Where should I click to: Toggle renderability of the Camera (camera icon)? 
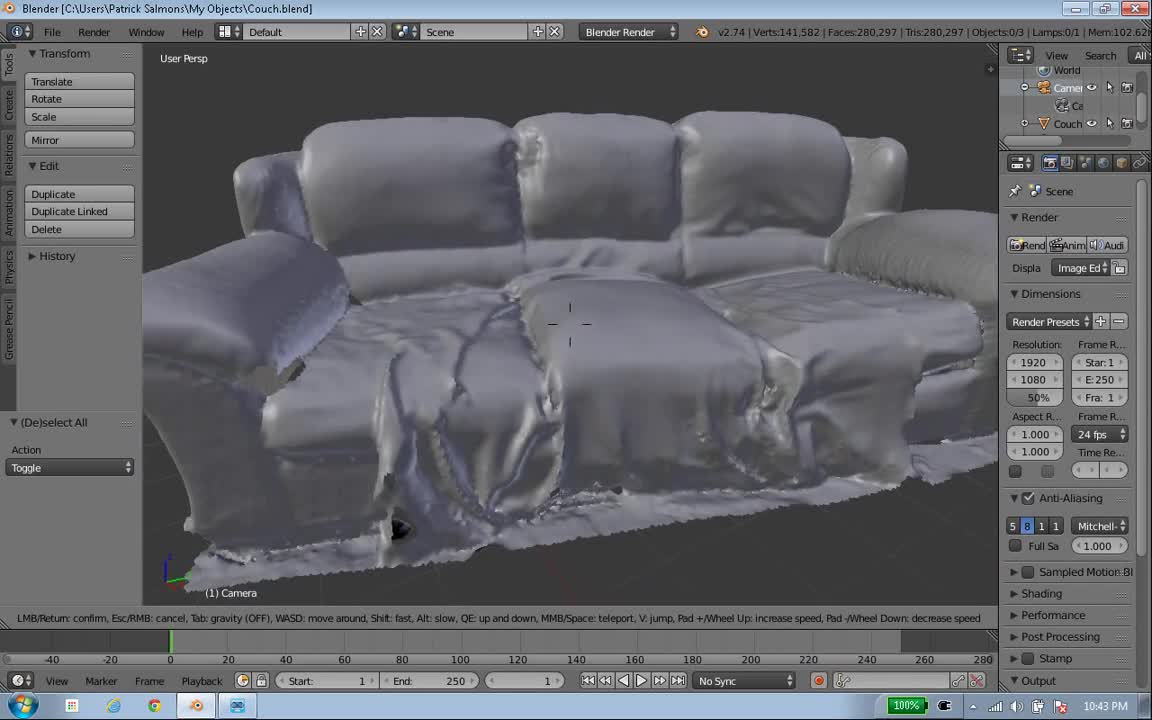click(1127, 88)
